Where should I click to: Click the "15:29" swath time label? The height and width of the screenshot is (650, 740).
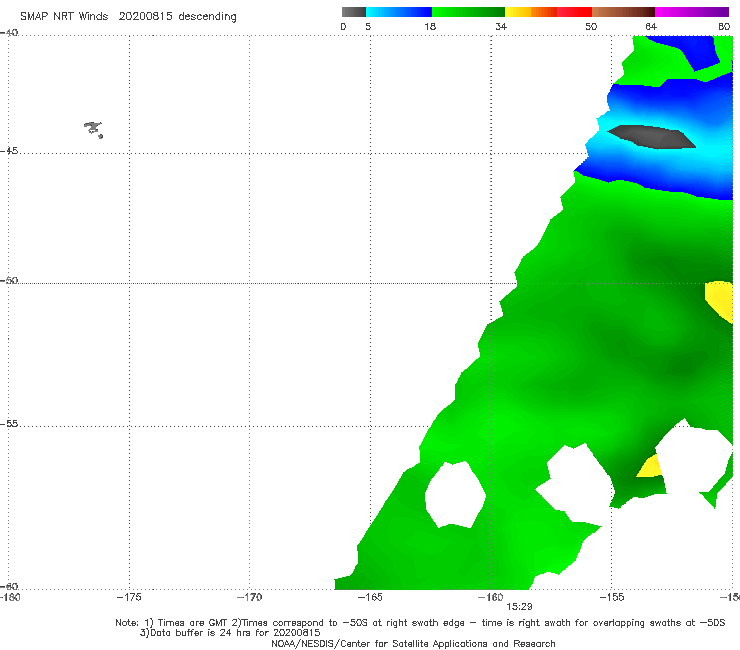pos(519,607)
